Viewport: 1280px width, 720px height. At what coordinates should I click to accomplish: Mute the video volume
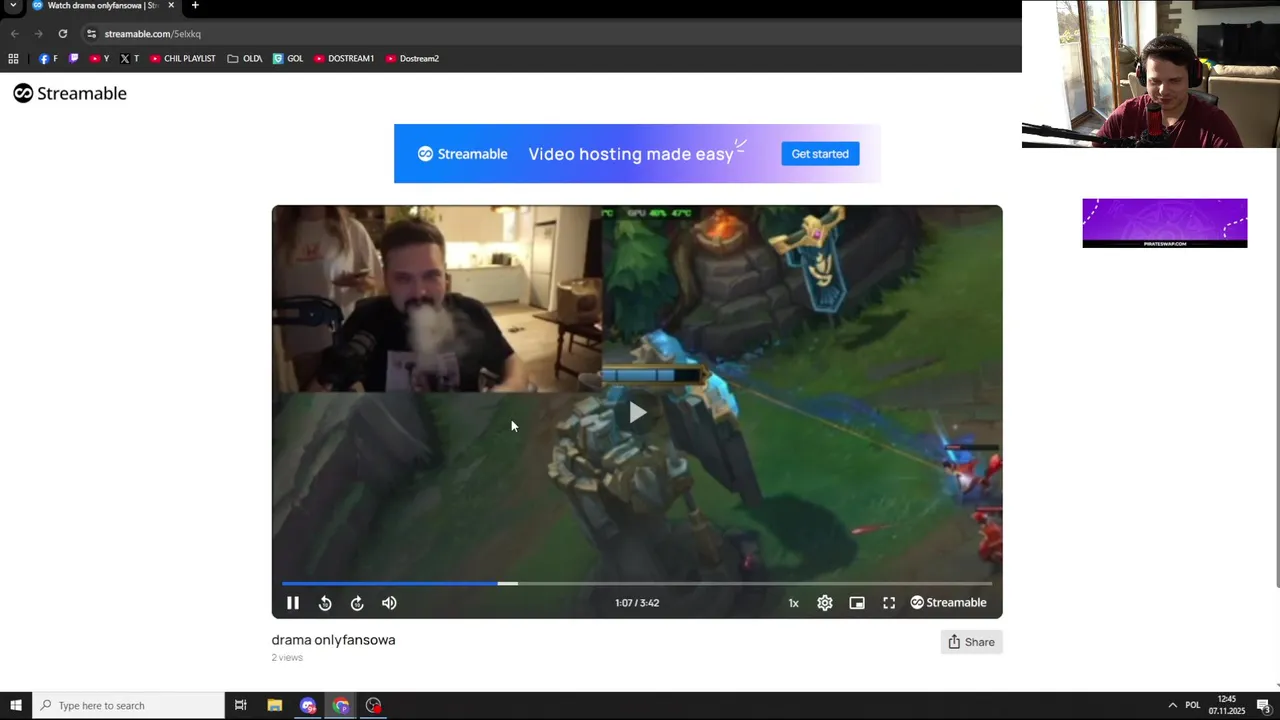coord(389,603)
